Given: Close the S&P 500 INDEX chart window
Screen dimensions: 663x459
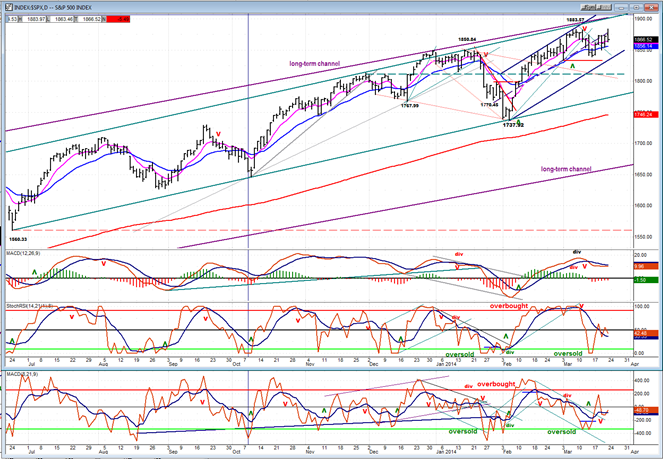Looking at the screenshot, I should tap(649, 7).
